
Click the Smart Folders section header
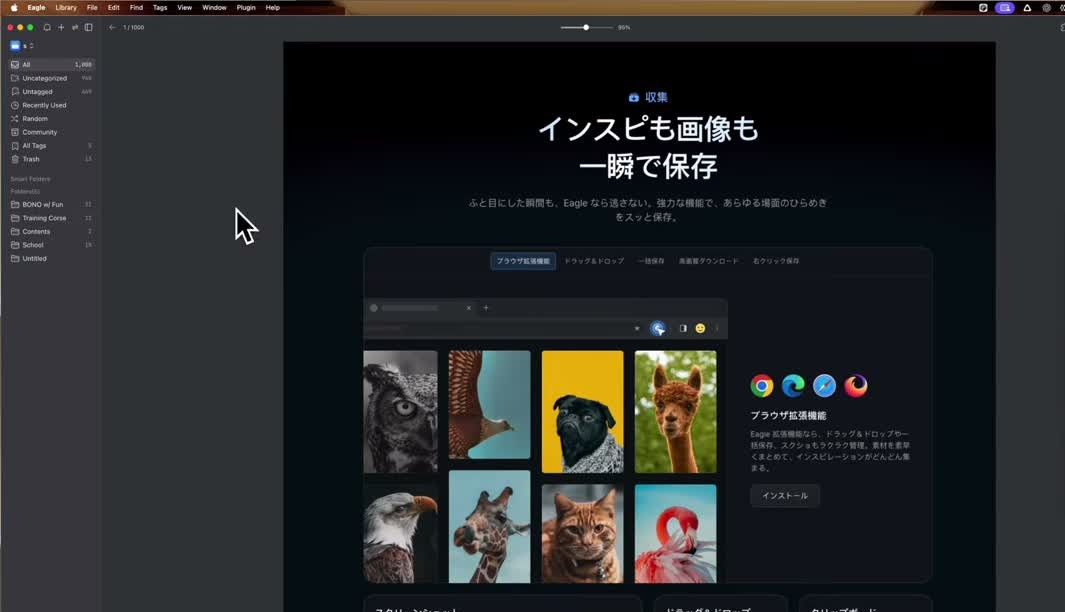coord(31,179)
